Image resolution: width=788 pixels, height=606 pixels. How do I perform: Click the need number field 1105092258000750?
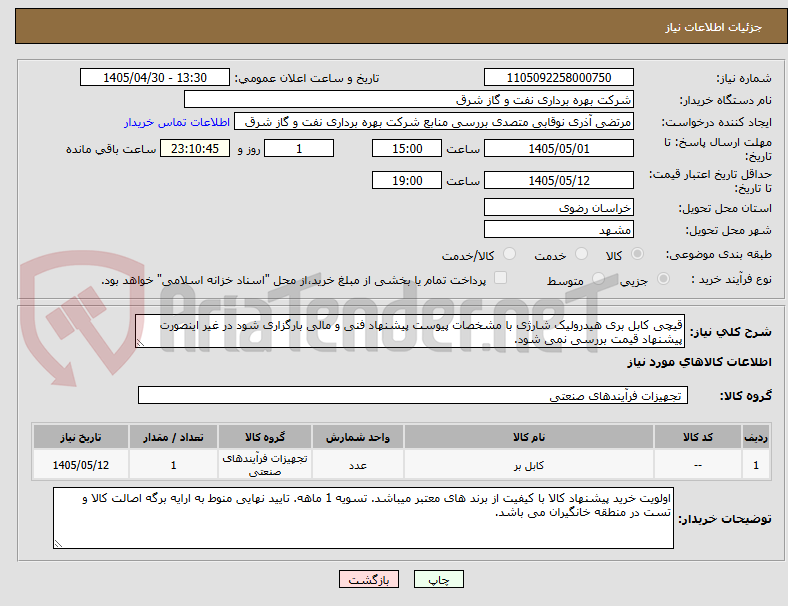click(558, 77)
